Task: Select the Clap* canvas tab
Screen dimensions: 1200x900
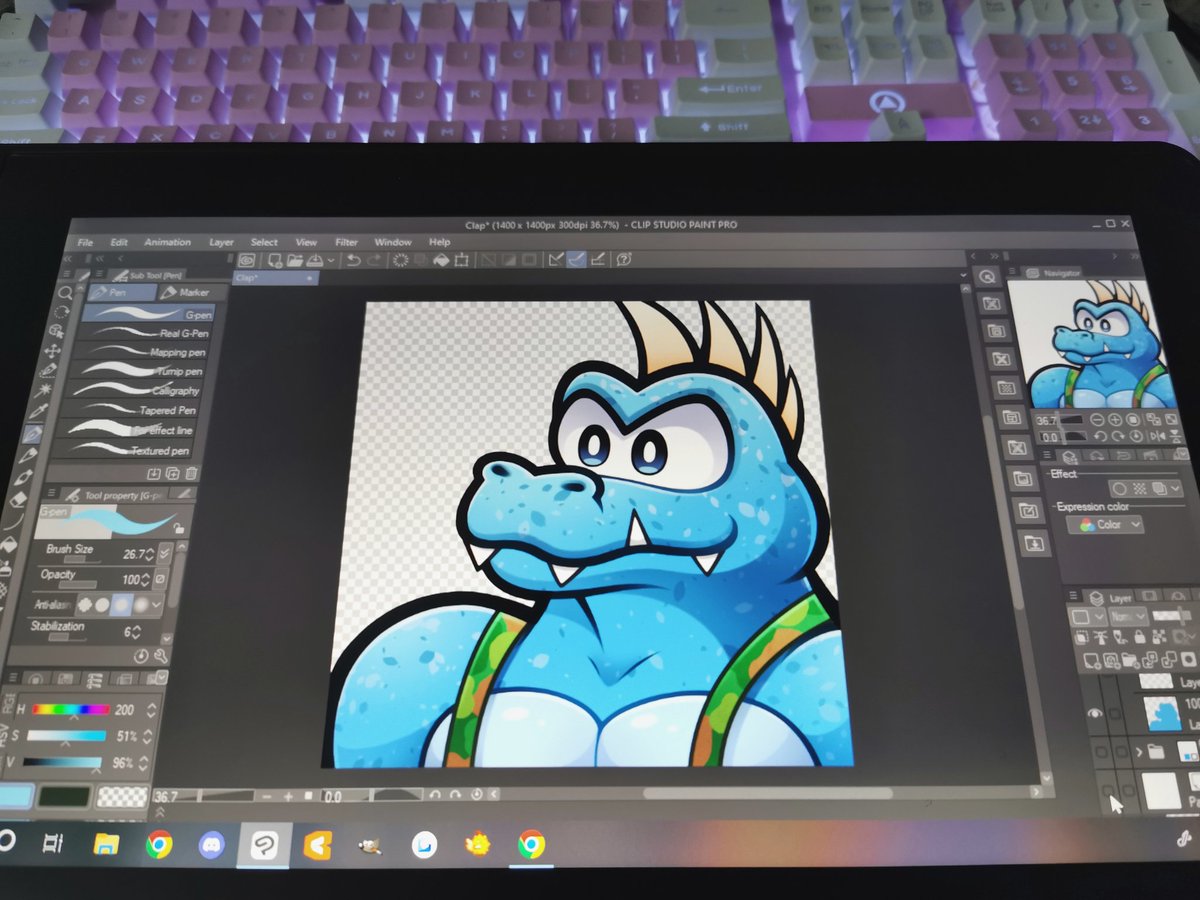Action: (x=275, y=278)
